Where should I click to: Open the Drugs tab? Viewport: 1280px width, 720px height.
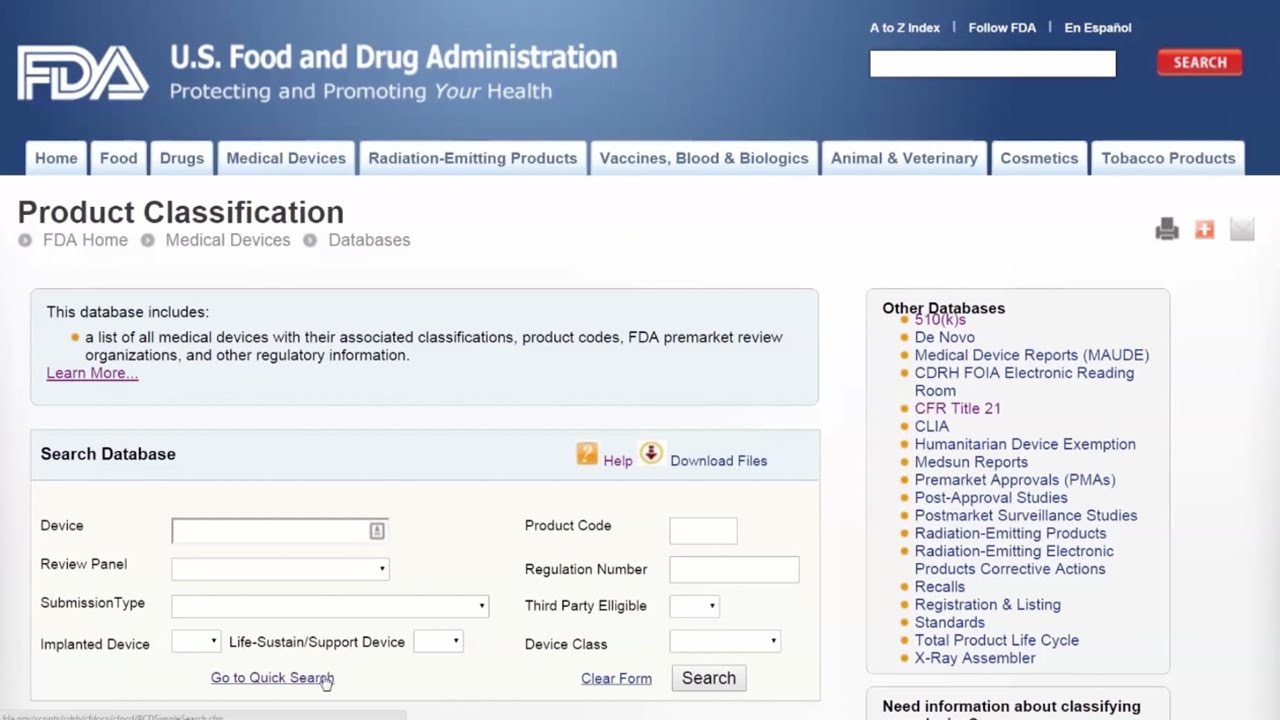click(x=182, y=158)
